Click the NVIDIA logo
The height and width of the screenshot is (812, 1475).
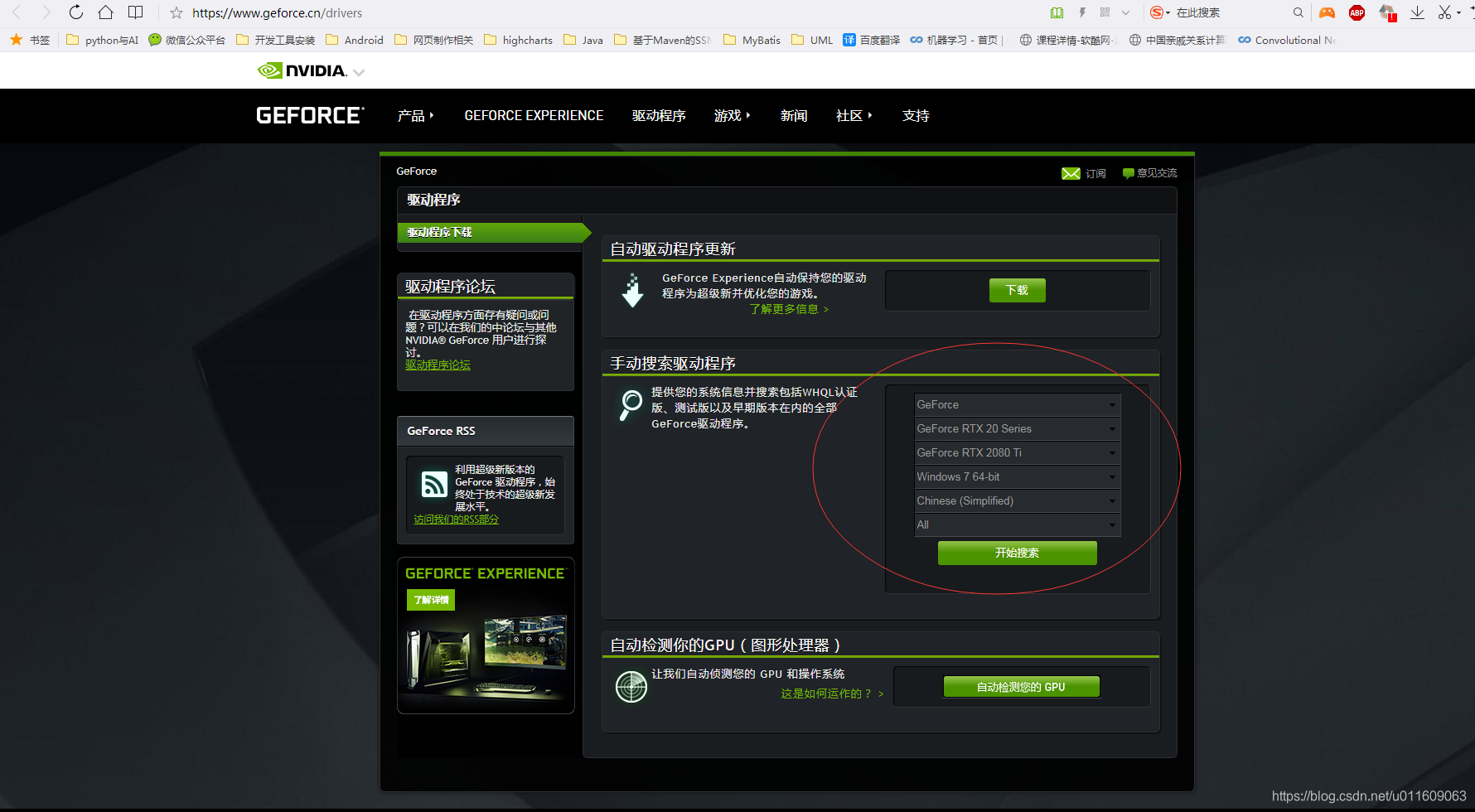[302, 70]
